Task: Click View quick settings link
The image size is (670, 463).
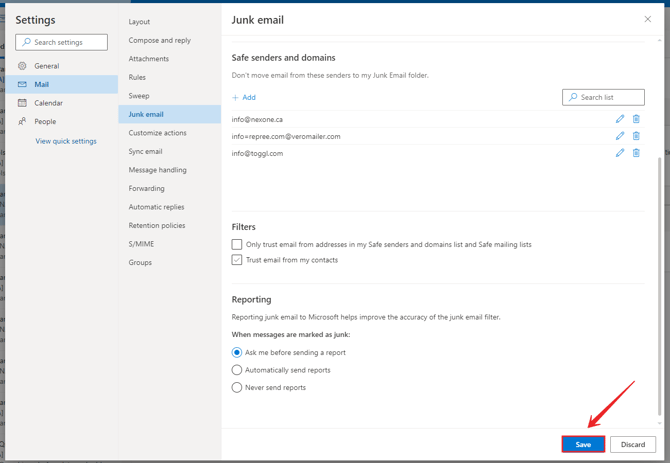Action: [x=66, y=141]
